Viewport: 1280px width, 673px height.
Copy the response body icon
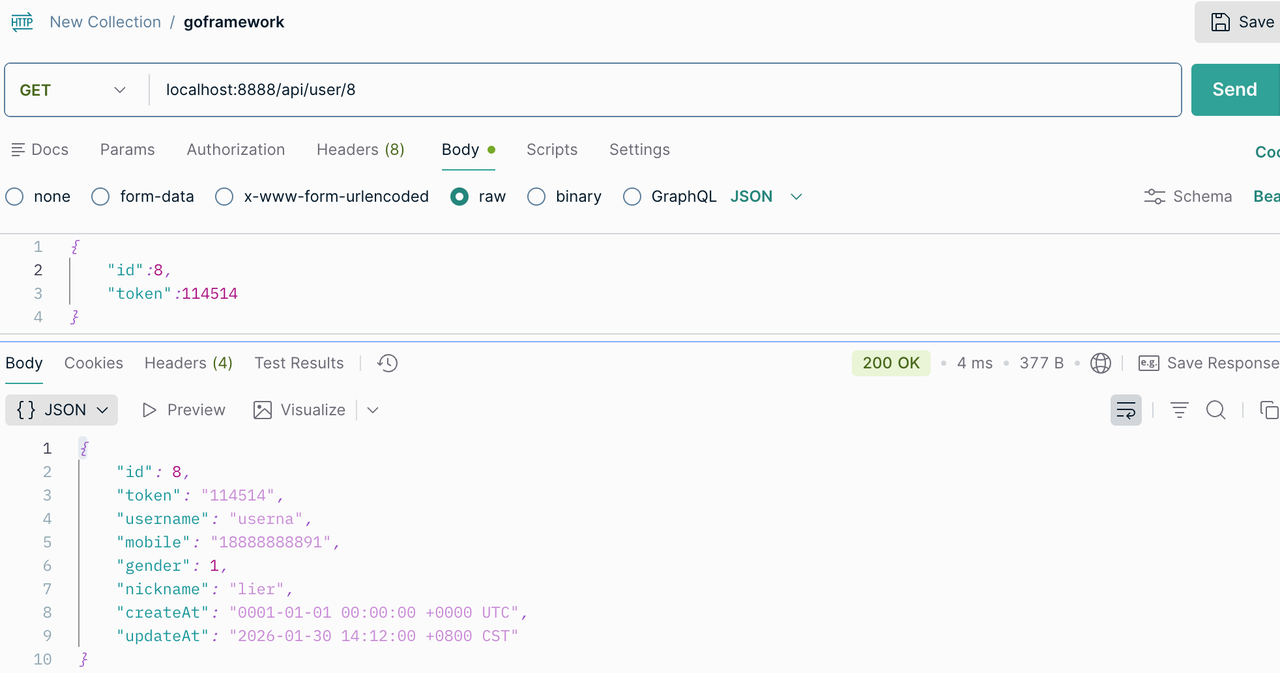pos(1269,410)
